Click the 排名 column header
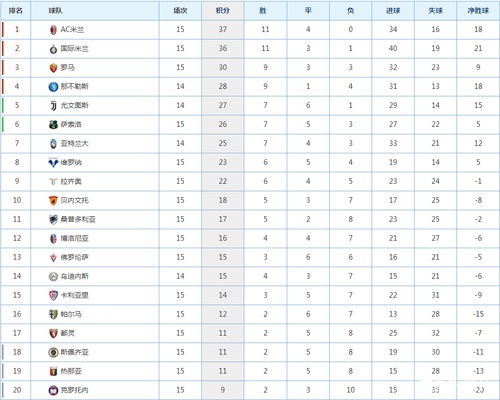This screenshot has width=500, height=400. click(16, 11)
